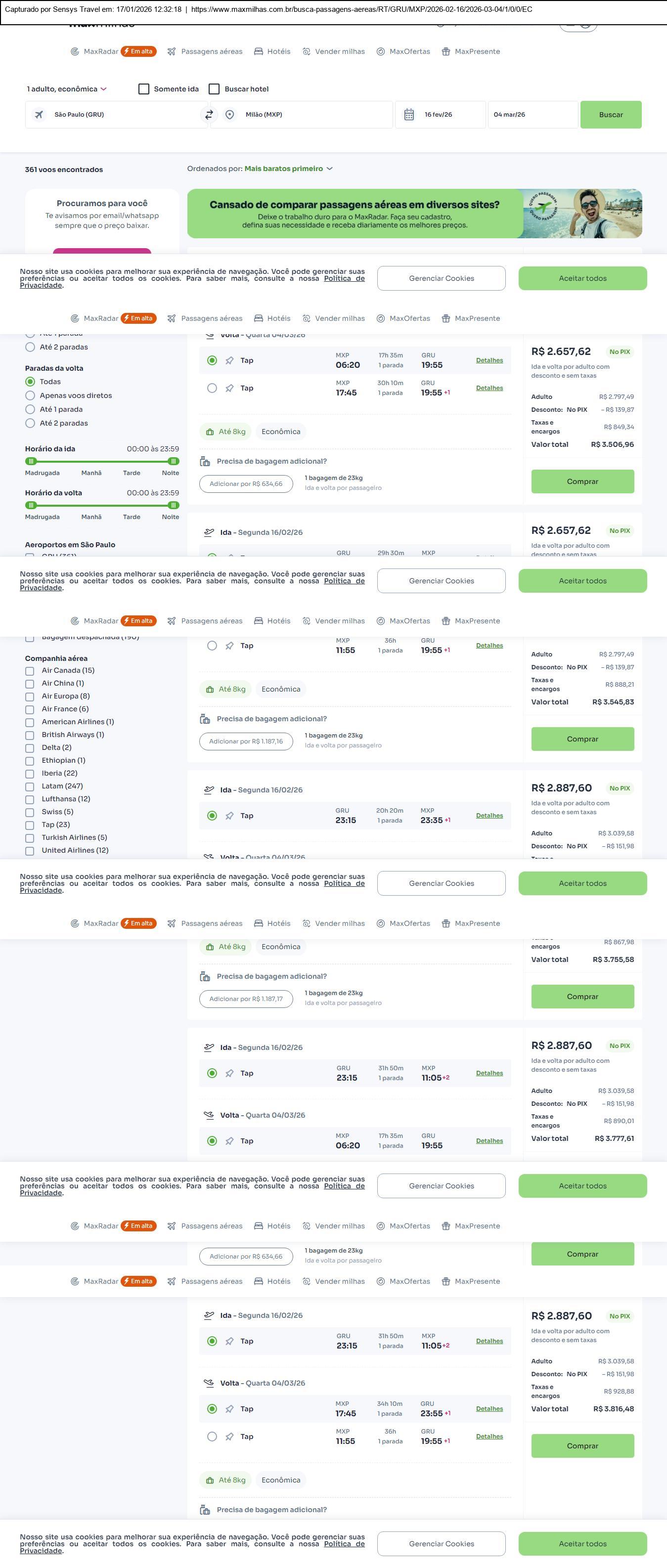Click the left handle of Horário da ida slider
Screen dimensions: 667x1568
click(x=31, y=461)
